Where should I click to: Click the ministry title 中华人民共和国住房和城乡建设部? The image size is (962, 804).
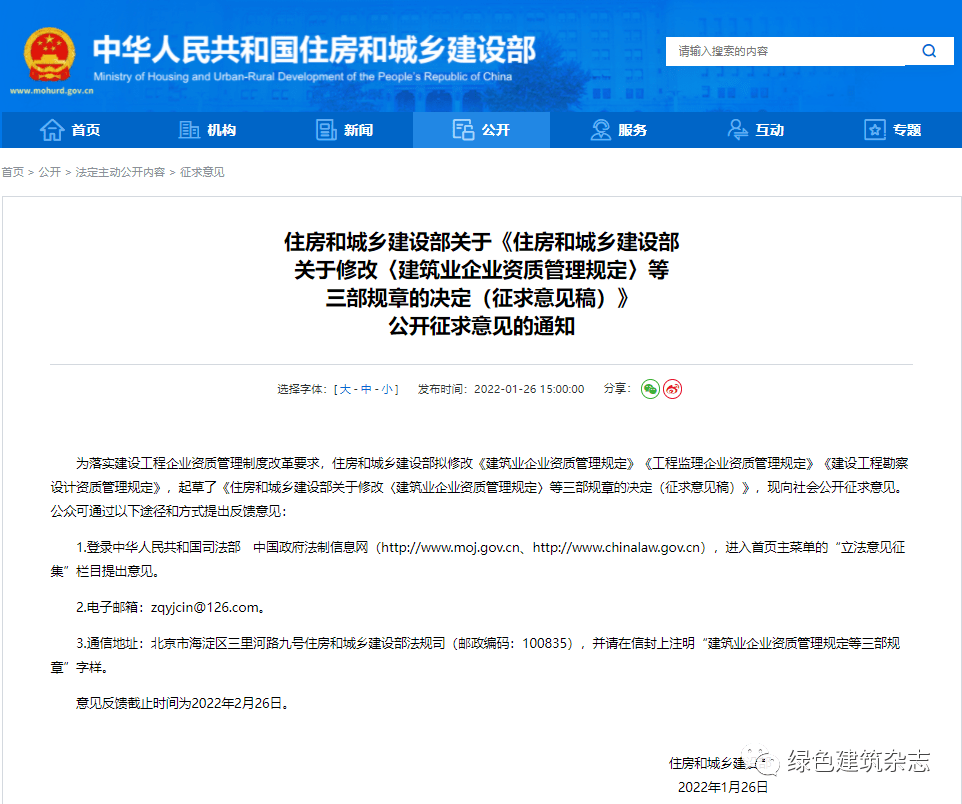click(314, 50)
